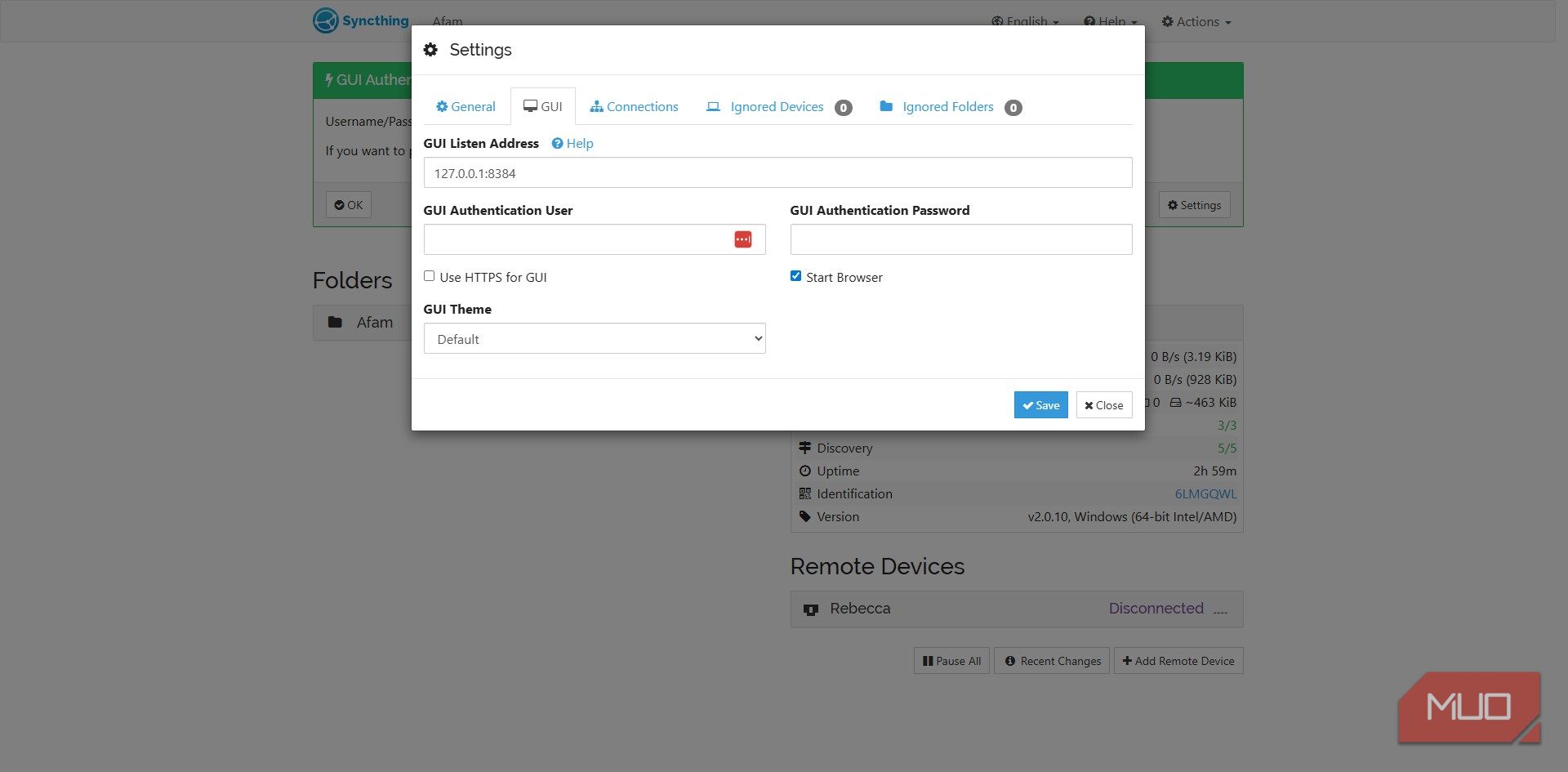This screenshot has width=1568, height=772.
Task: Click Settings button in the authentication notice
Action: [1194, 204]
